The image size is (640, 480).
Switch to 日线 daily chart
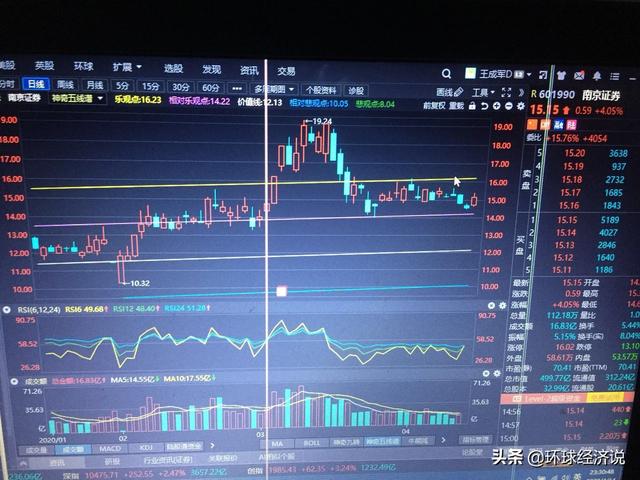click(36, 84)
